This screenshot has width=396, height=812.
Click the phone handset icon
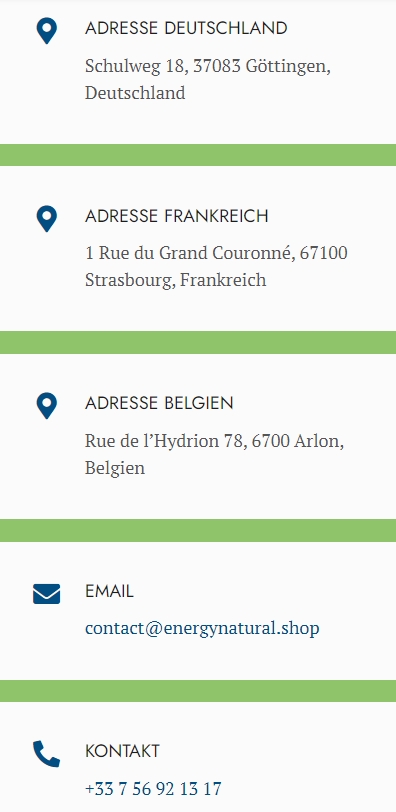(47, 754)
